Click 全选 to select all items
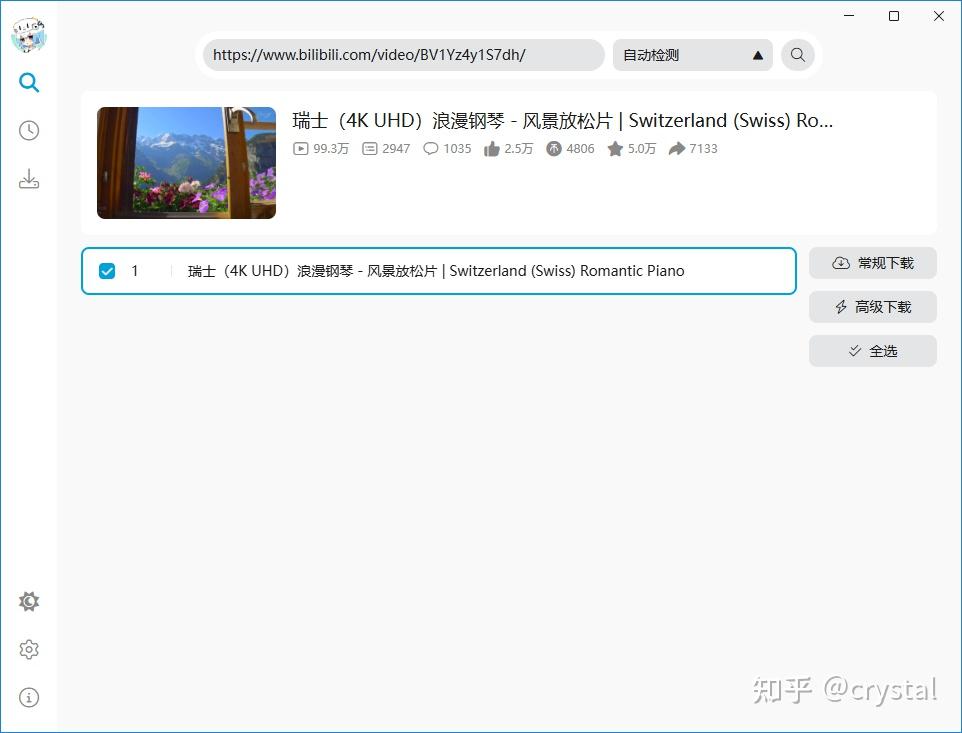Viewport: 962px width, 733px height. [x=872, y=351]
